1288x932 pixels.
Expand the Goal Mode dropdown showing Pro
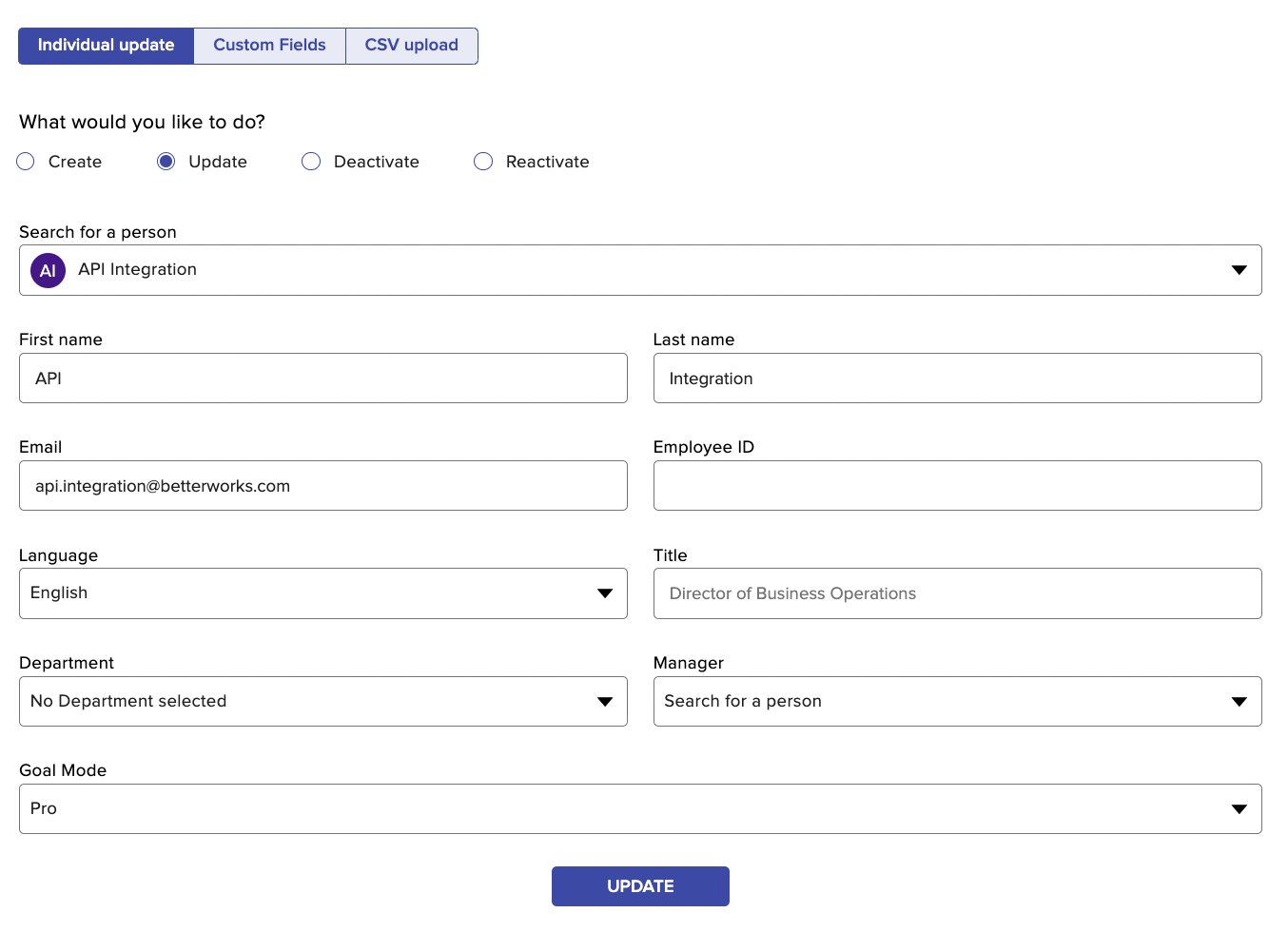[640, 809]
